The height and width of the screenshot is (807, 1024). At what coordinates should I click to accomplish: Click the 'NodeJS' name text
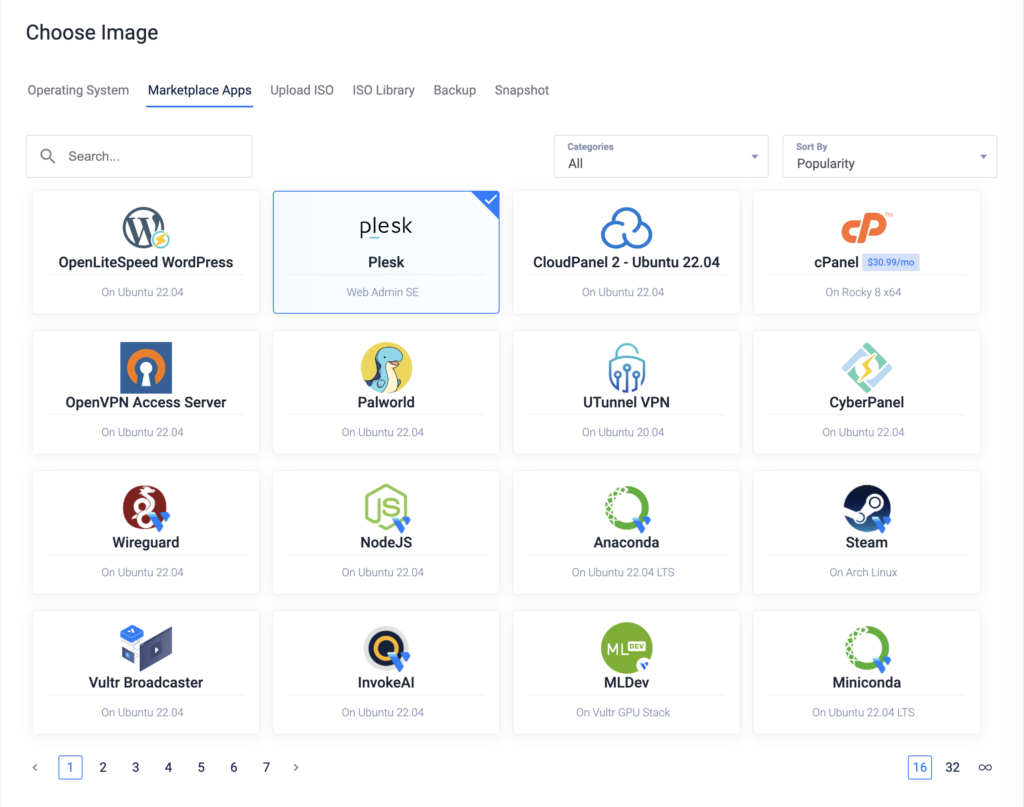tap(386, 543)
